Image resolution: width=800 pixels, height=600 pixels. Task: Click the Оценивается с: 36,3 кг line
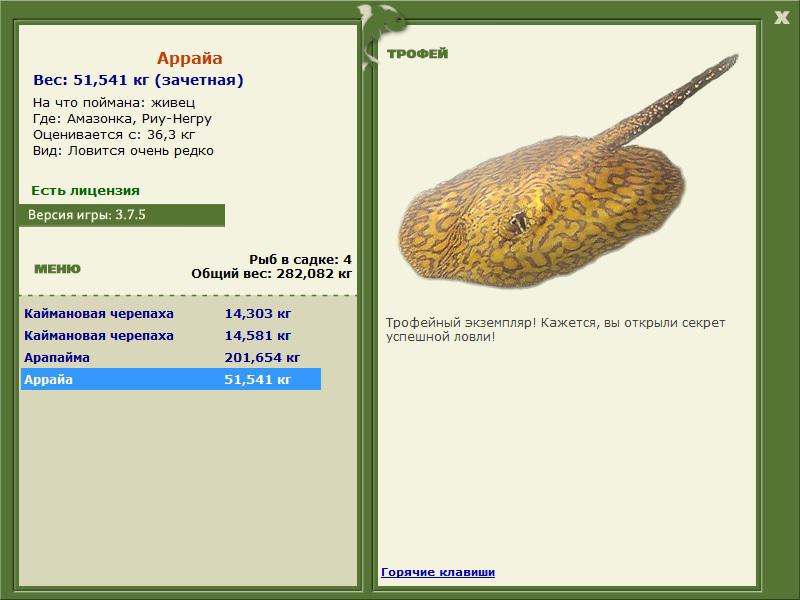pos(114,135)
